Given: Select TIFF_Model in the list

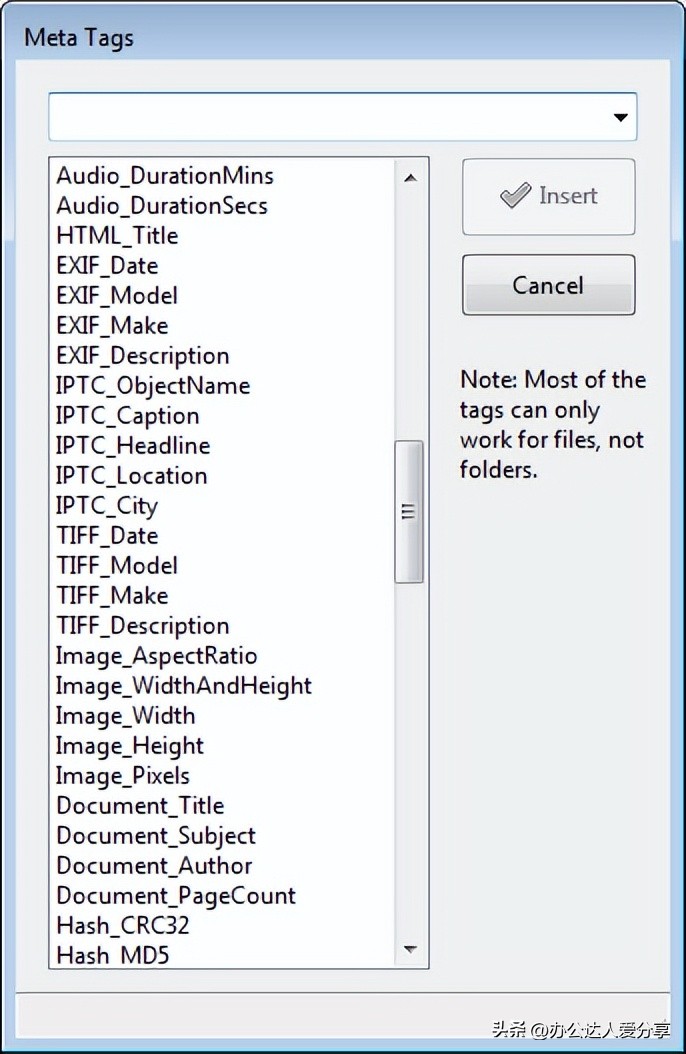Looking at the screenshot, I should click(117, 566).
